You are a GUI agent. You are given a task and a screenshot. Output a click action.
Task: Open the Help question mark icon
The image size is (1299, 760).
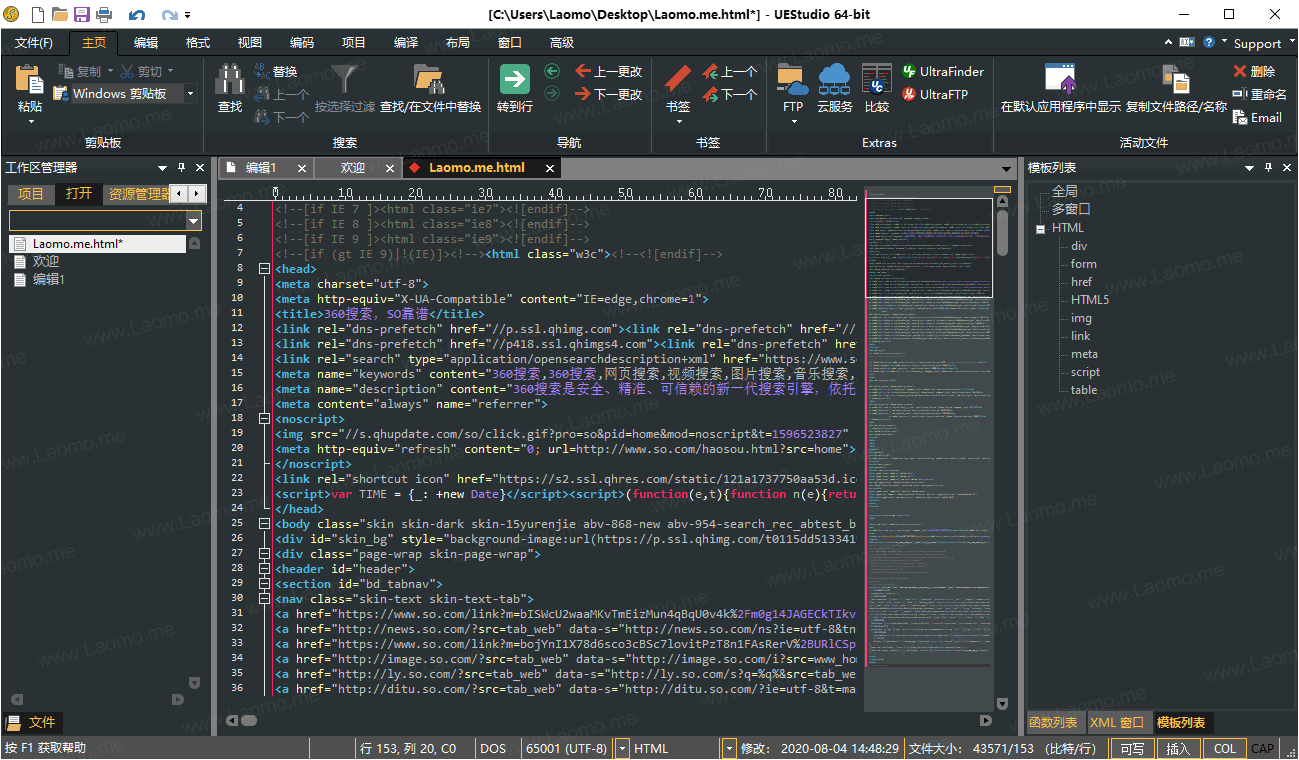pyautogui.click(x=1209, y=42)
